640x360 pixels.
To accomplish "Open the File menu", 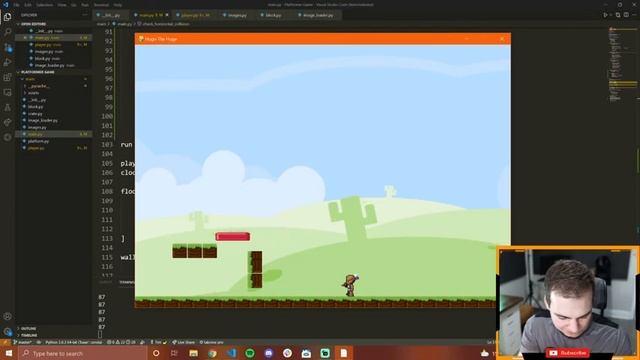I will 16,5.
